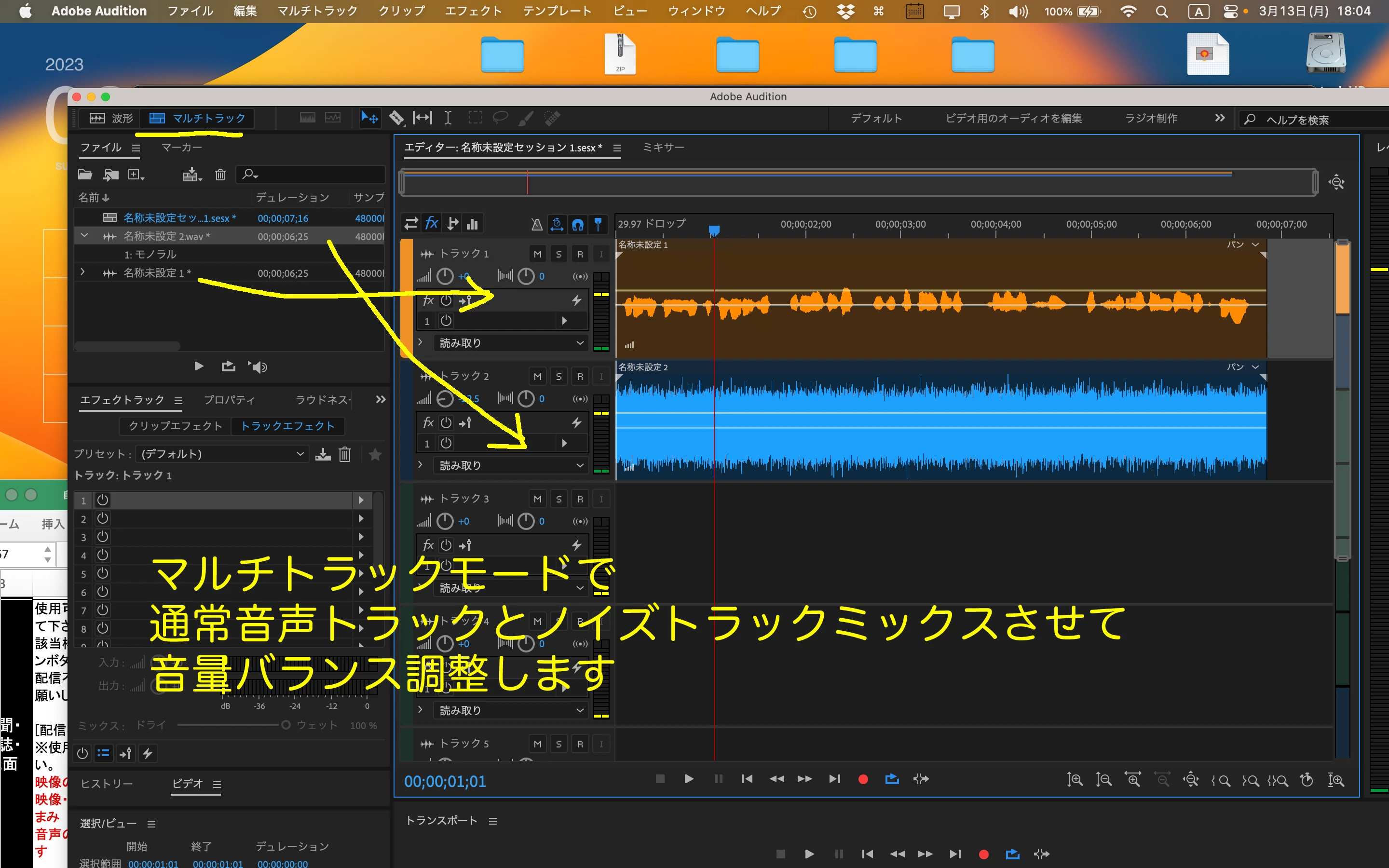The image size is (1389, 868).
Task: Mute Track 1 with M button
Action: [x=537, y=254]
